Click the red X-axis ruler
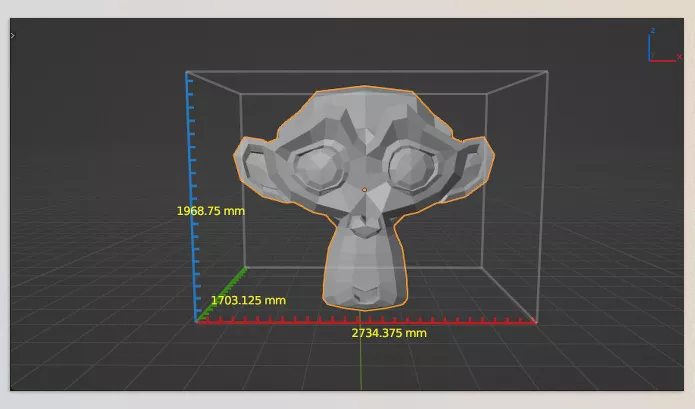The width and height of the screenshot is (695, 409). pyautogui.click(x=366, y=321)
